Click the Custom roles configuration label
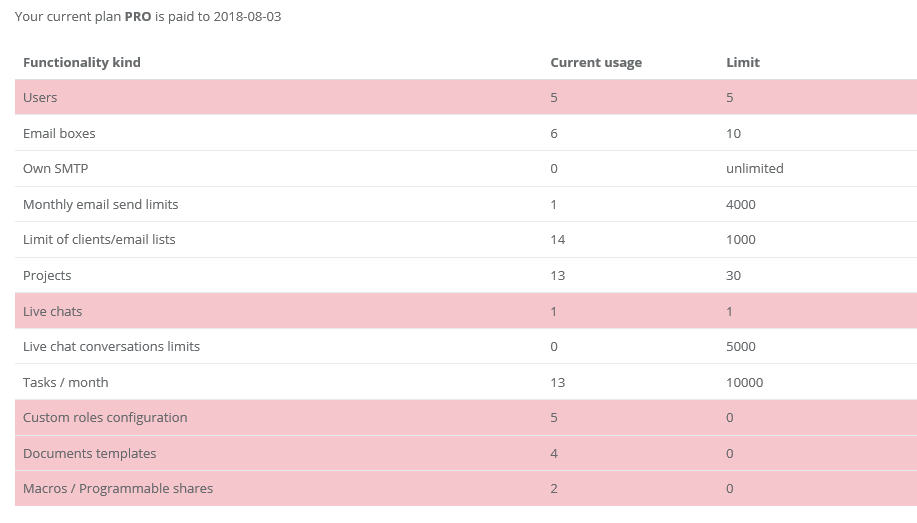 tap(105, 418)
